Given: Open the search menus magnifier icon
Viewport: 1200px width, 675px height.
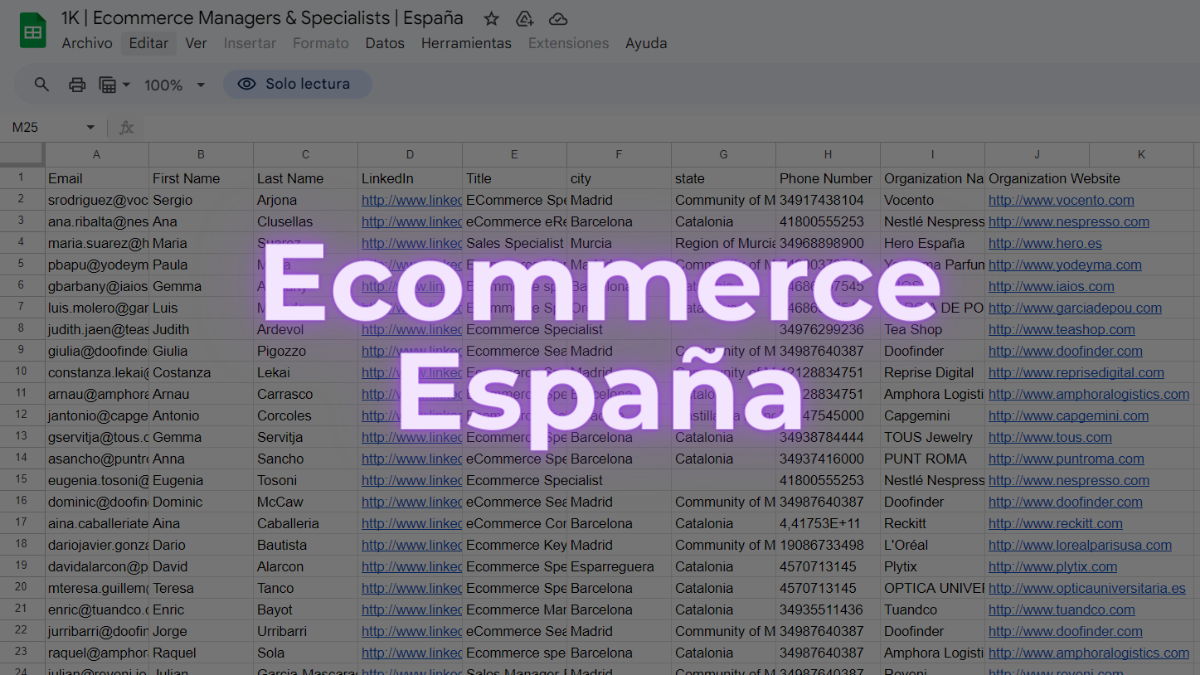Looking at the screenshot, I should point(42,85).
